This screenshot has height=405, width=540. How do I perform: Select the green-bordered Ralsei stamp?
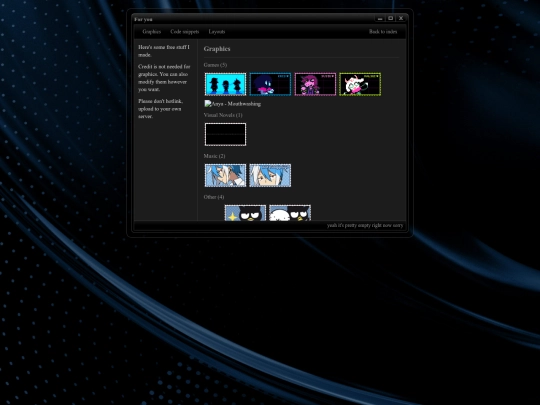click(360, 84)
